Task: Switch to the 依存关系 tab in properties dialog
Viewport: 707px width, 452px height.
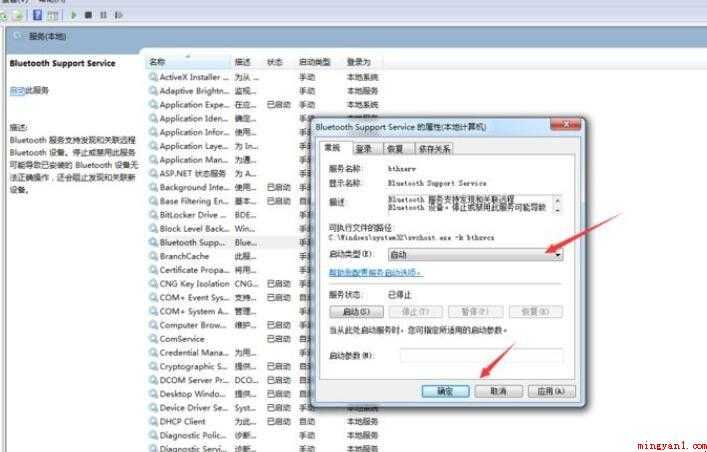Action: pos(434,149)
